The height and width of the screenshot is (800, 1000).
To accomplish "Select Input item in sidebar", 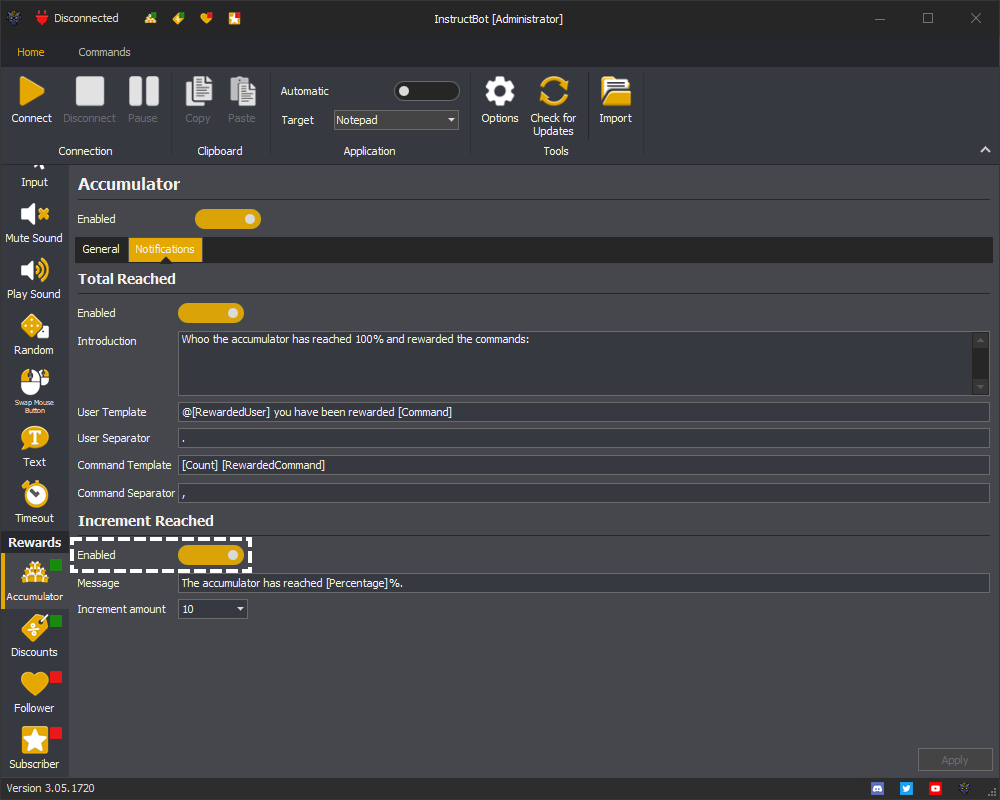I will point(34,177).
